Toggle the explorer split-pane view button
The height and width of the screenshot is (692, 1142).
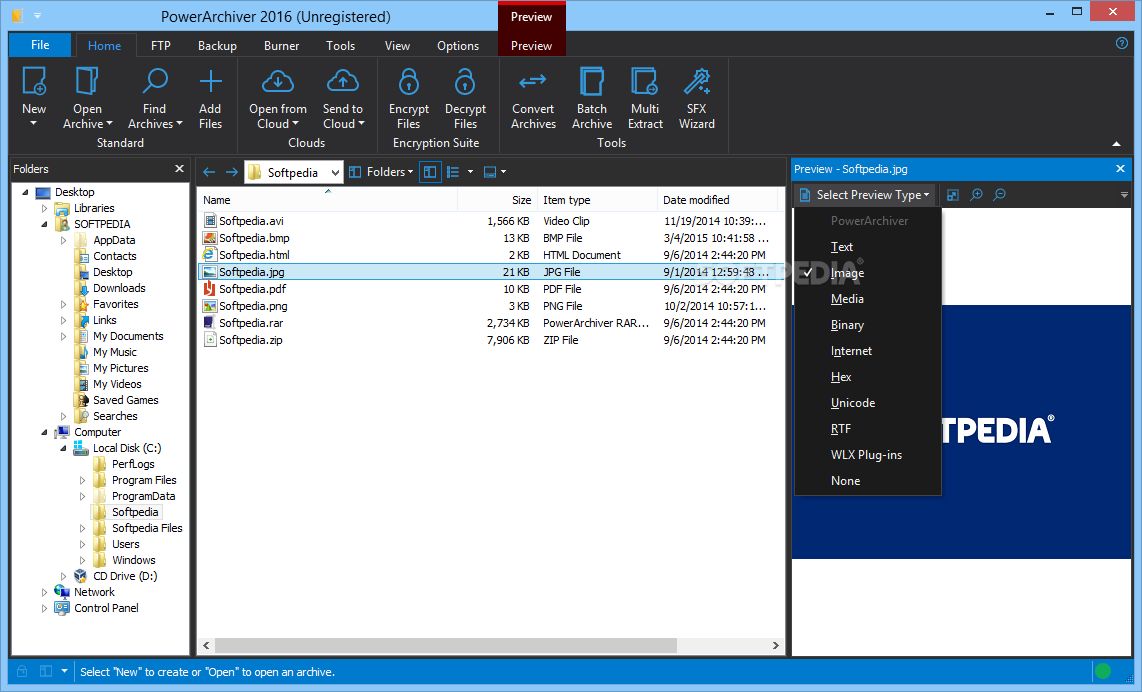pyautogui.click(x=430, y=172)
